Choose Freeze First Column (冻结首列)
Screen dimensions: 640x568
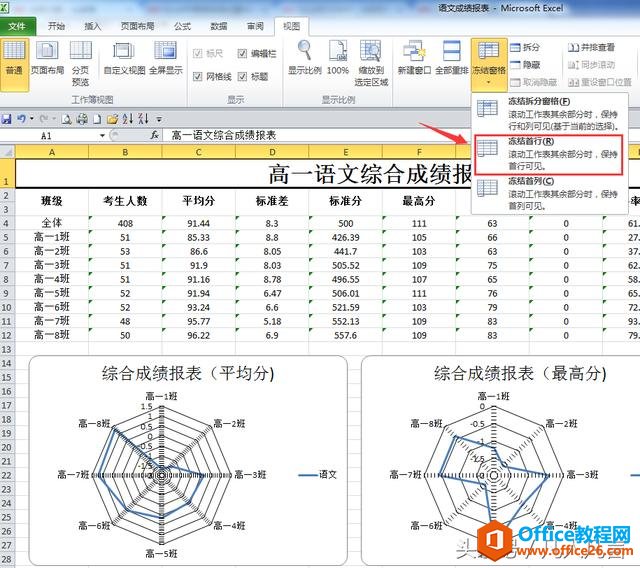coord(548,193)
